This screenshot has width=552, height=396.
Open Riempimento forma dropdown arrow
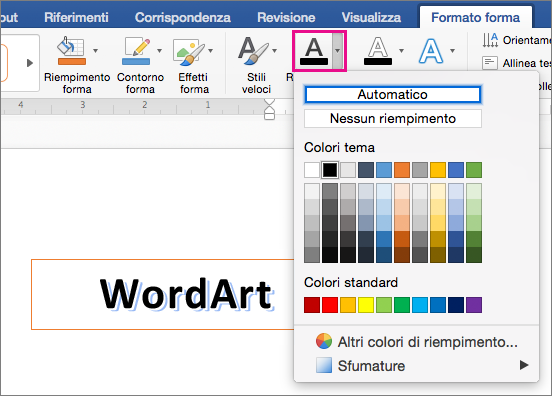(x=95, y=51)
